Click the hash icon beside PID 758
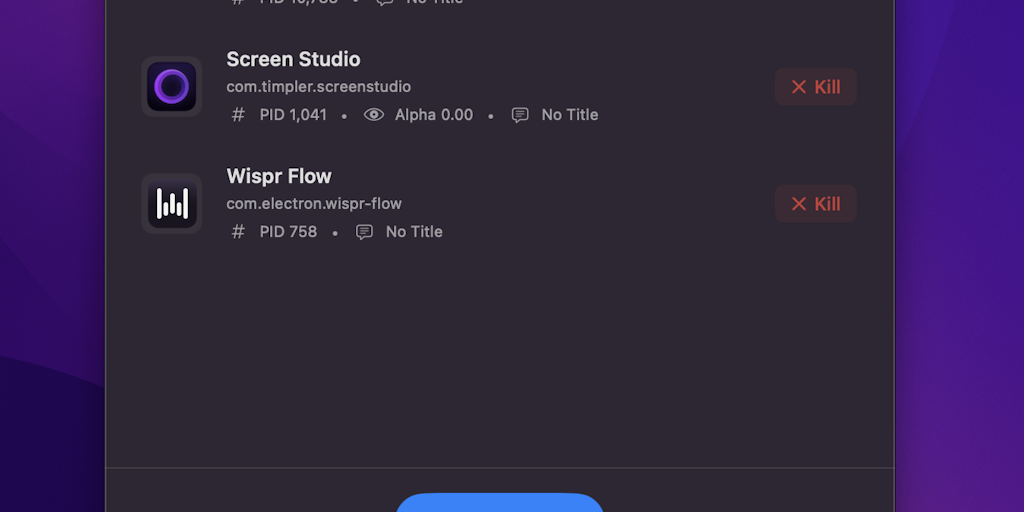 click(x=238, y=232)
